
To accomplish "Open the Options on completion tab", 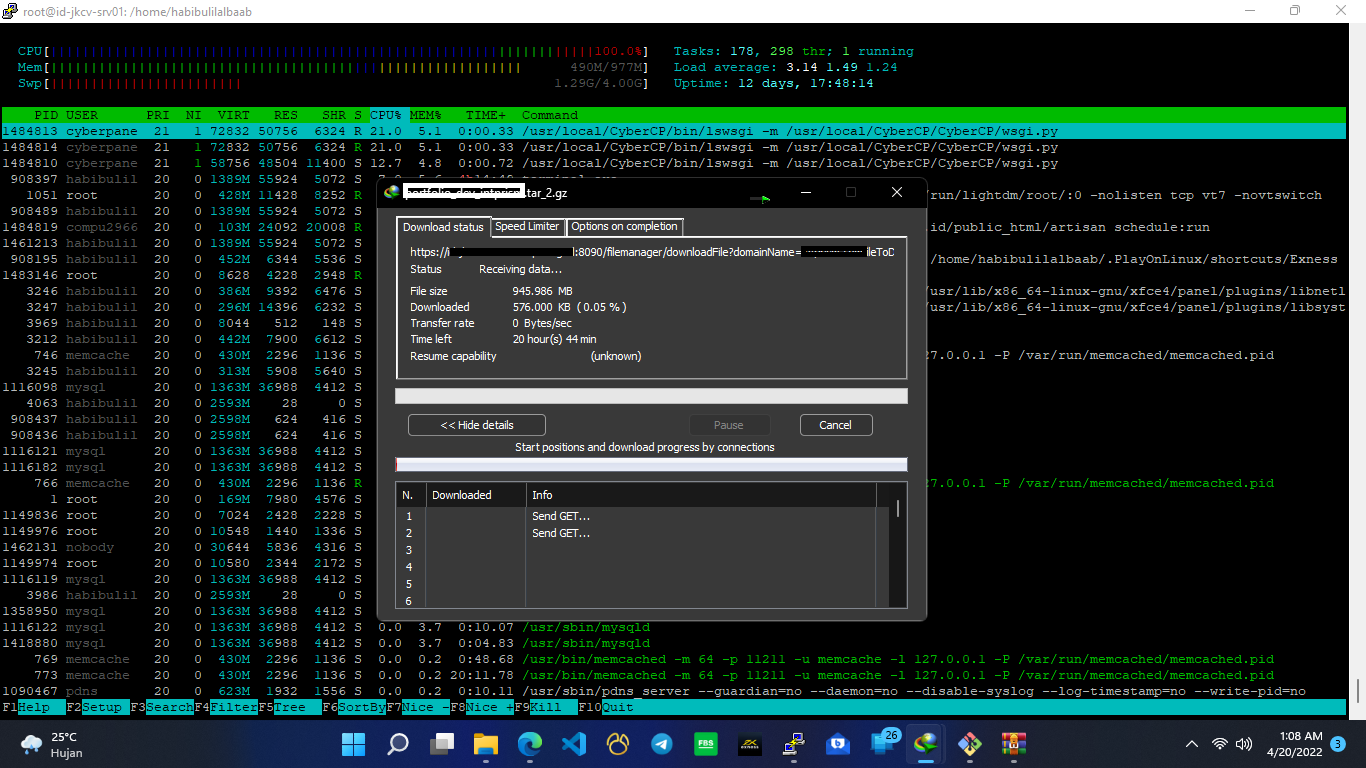I will 624,227.
